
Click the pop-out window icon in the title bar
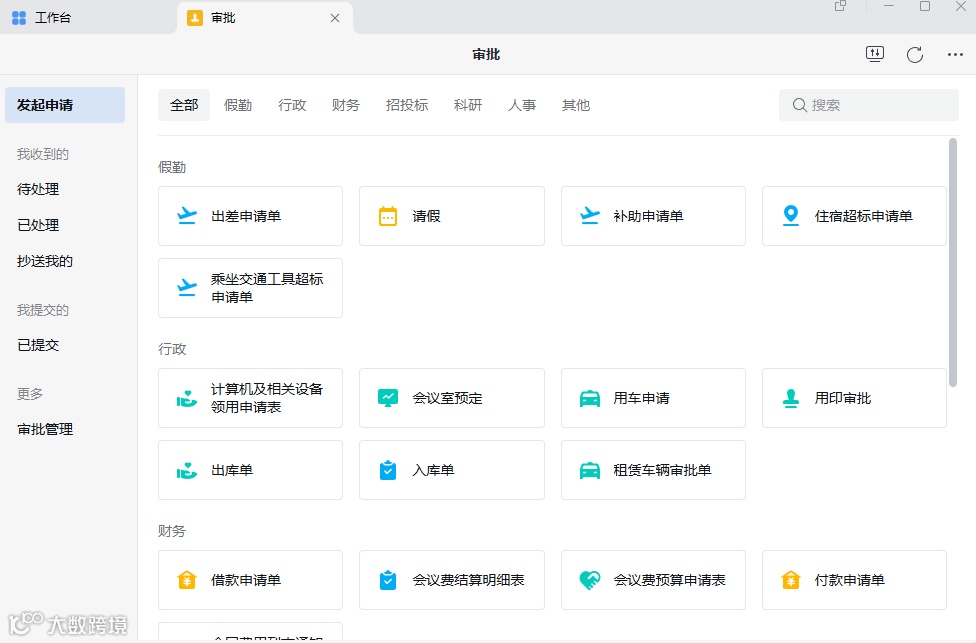[x=840, y=6]
